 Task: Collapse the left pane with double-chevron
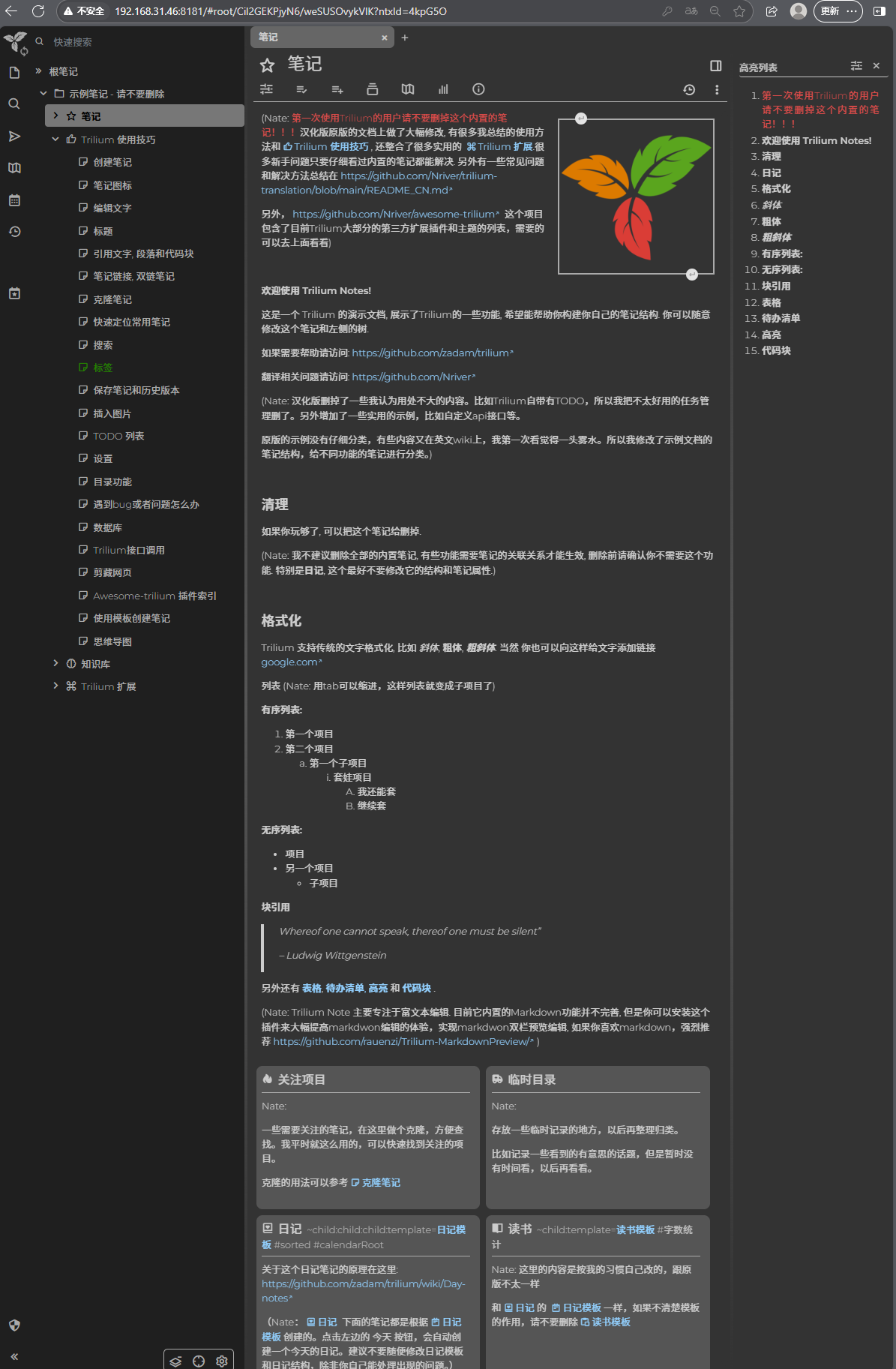(x=14, y=1356)
